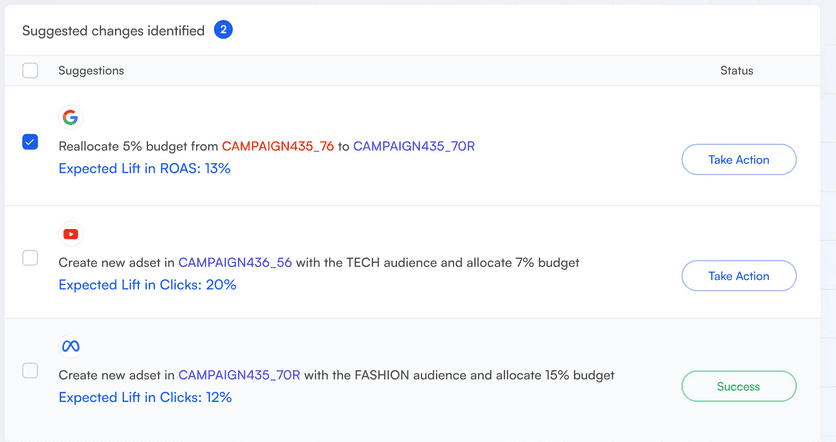Open CAMPAIGN435_70R link in Meta suggestion
Screen dimensions: 836x442
click(239, 375)
